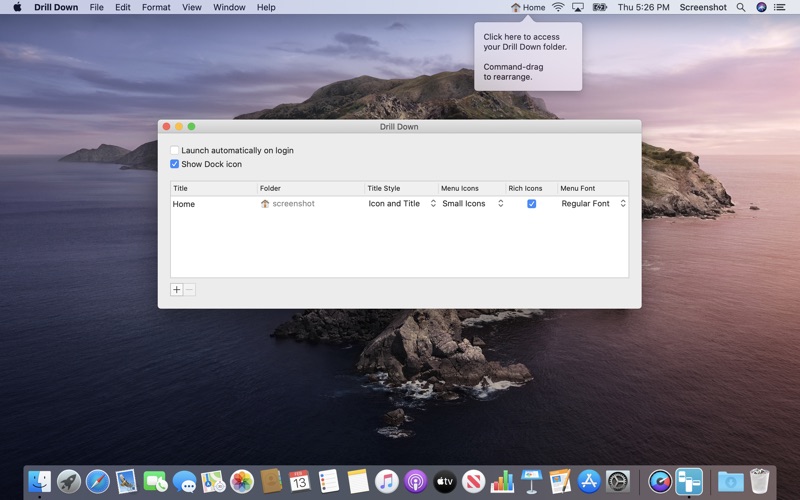800x500 pixels.
Task: Click the Menu Icons column header
Action: [x=472, y=188]
